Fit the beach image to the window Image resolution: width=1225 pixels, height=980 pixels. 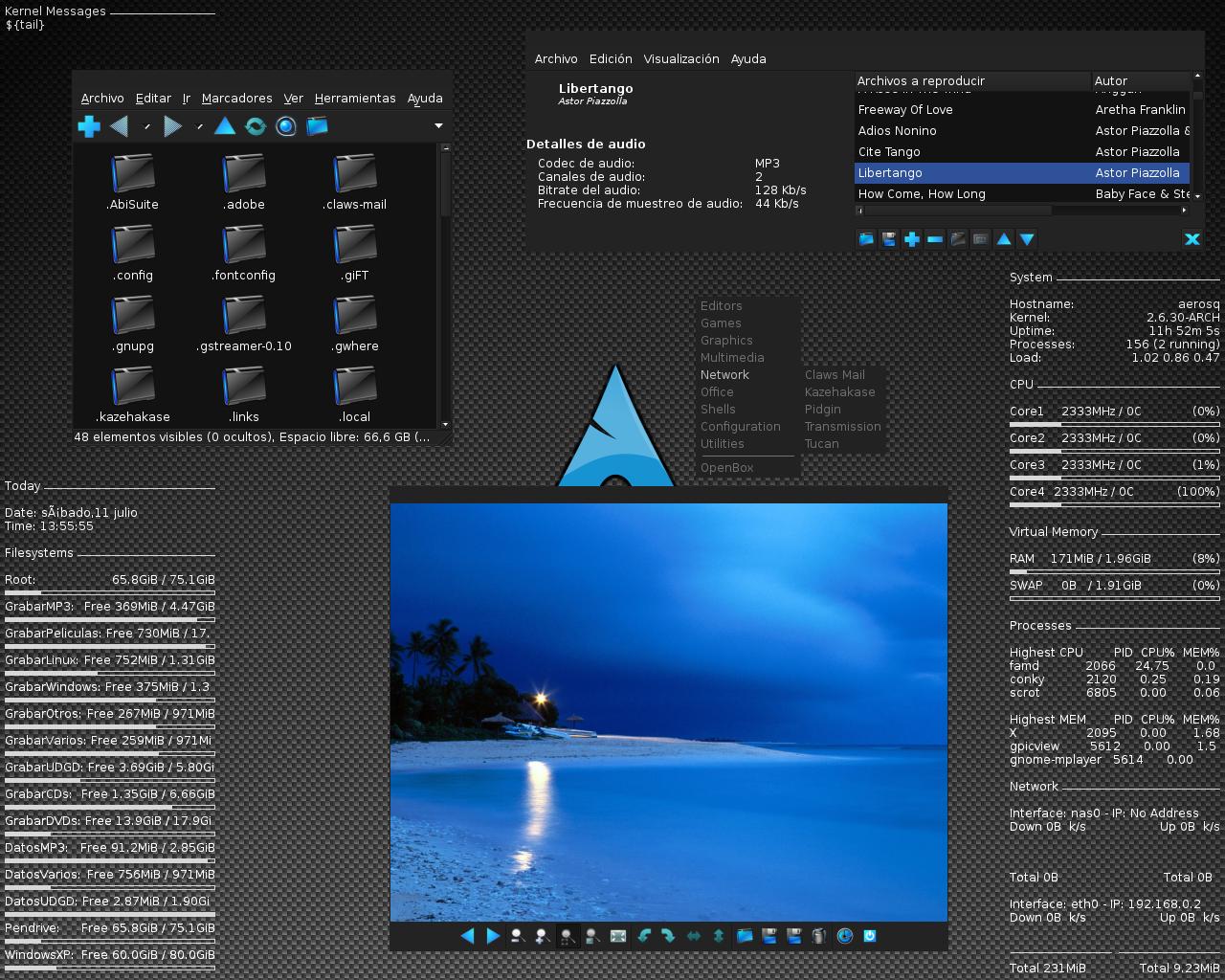click(592, 935)
